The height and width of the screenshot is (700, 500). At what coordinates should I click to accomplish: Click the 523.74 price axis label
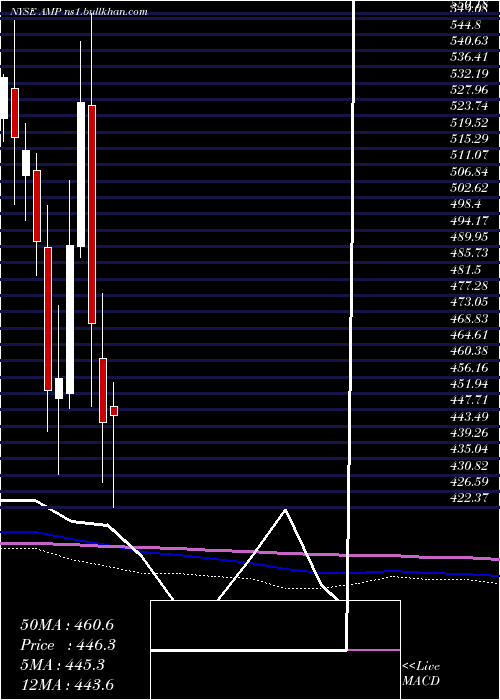click(469, 106)
